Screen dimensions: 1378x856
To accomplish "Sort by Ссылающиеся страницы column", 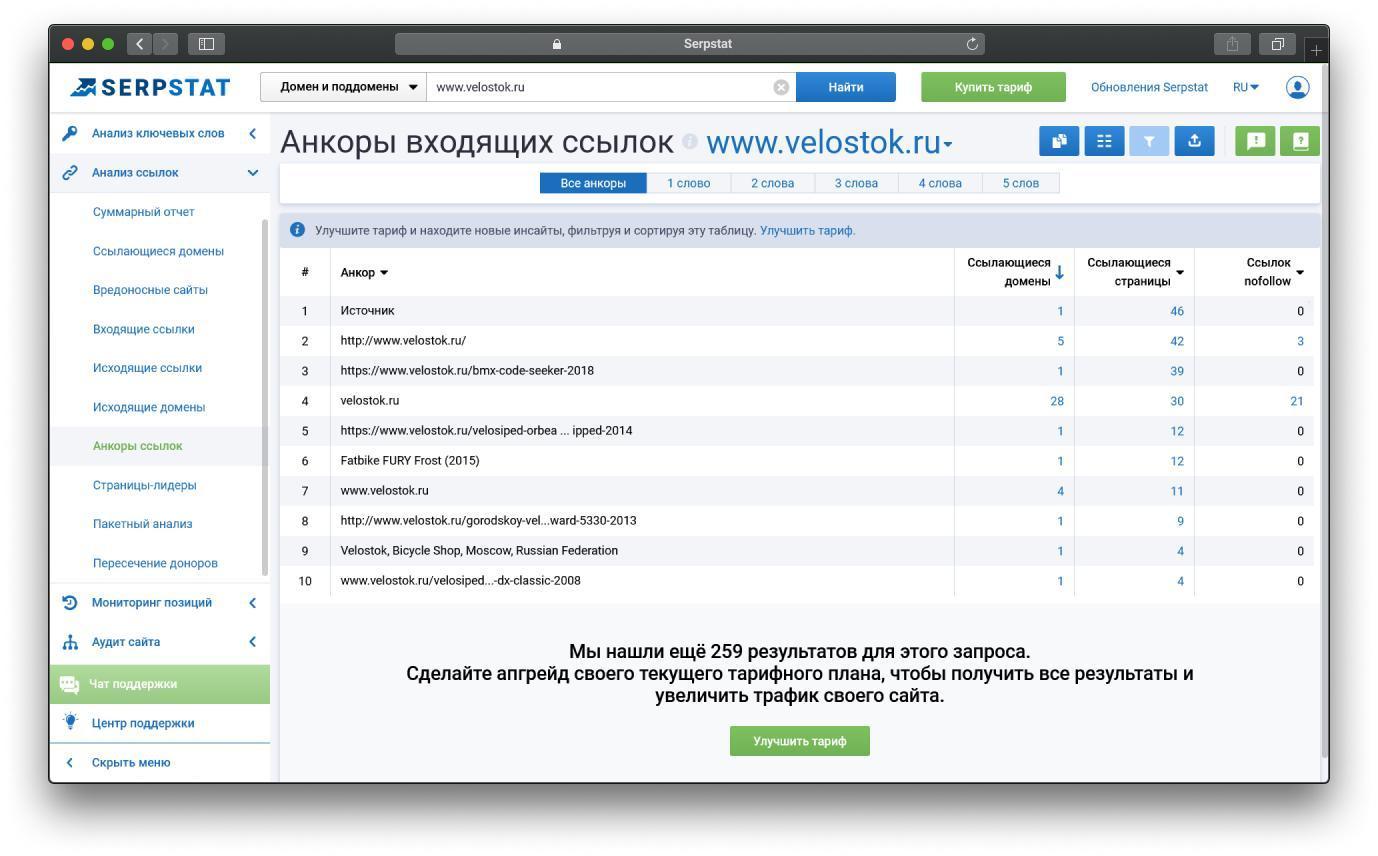I will click(x=1135, y=272).
